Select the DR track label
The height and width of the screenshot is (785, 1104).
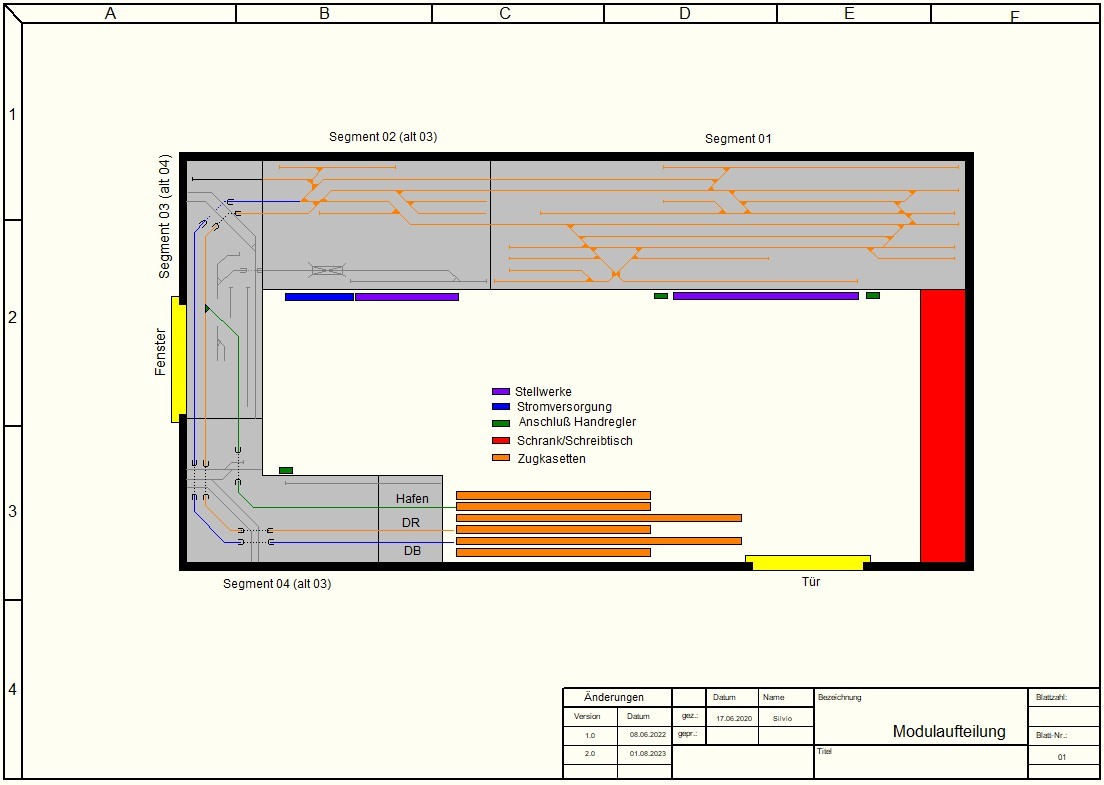[x=411, y=523]
